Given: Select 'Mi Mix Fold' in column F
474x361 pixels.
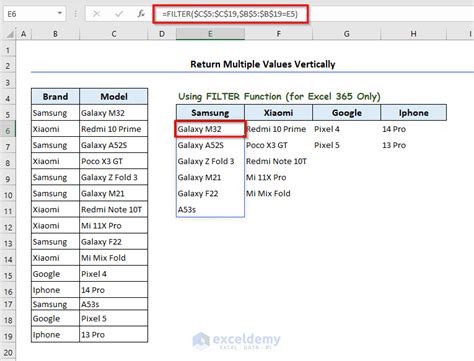Looking at the screenshot, I should (x=278, y=193).
